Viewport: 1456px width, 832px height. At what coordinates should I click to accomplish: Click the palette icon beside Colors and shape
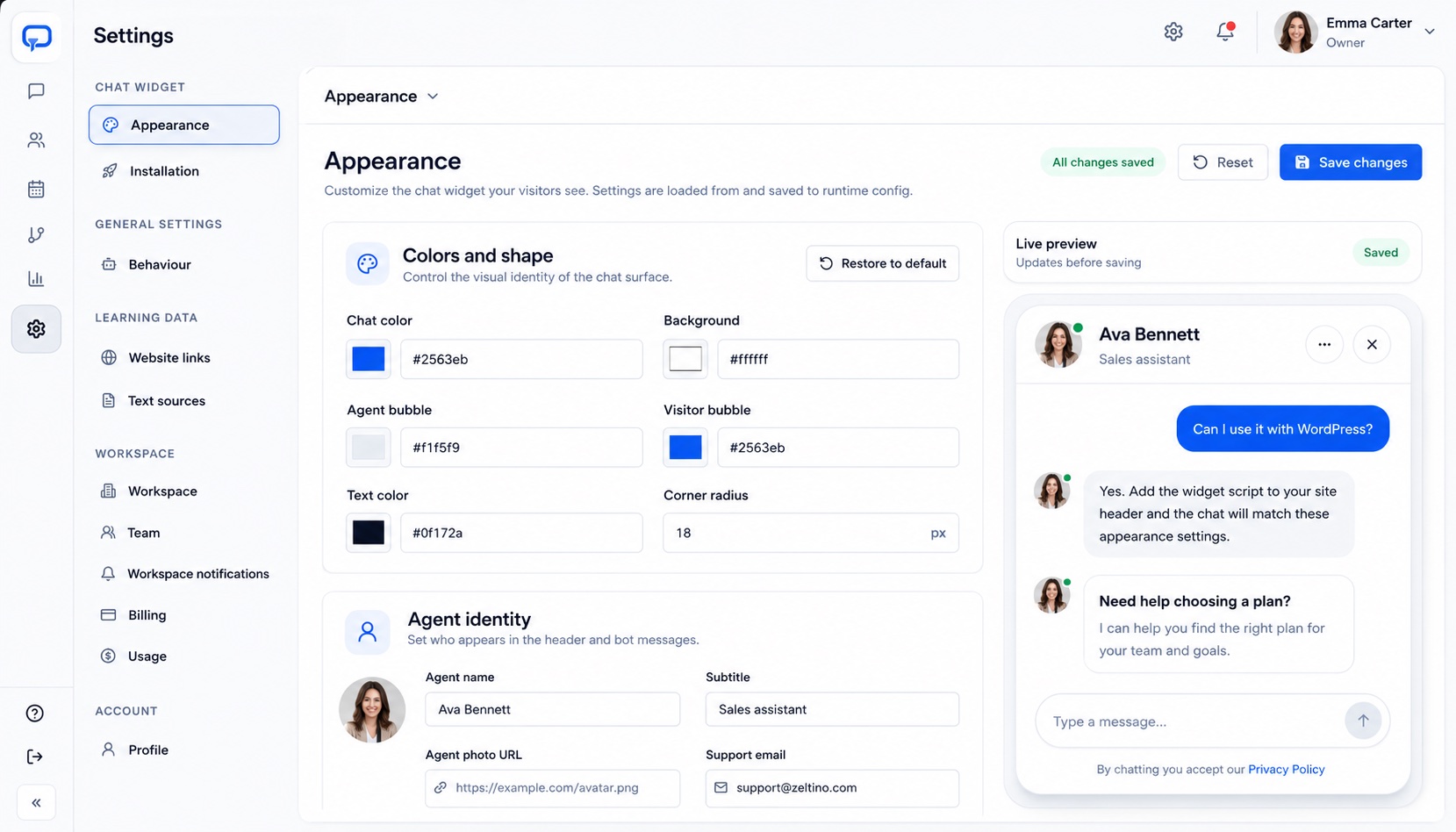coord(368,263)
